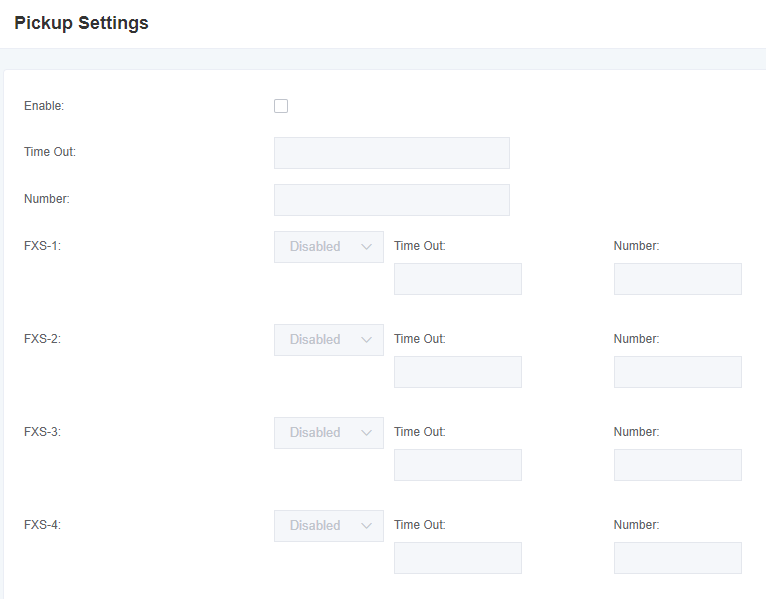
Task: Open the FXS-2 Disabled dropdown
Action: pyautogui.click(x=329, y=340)
